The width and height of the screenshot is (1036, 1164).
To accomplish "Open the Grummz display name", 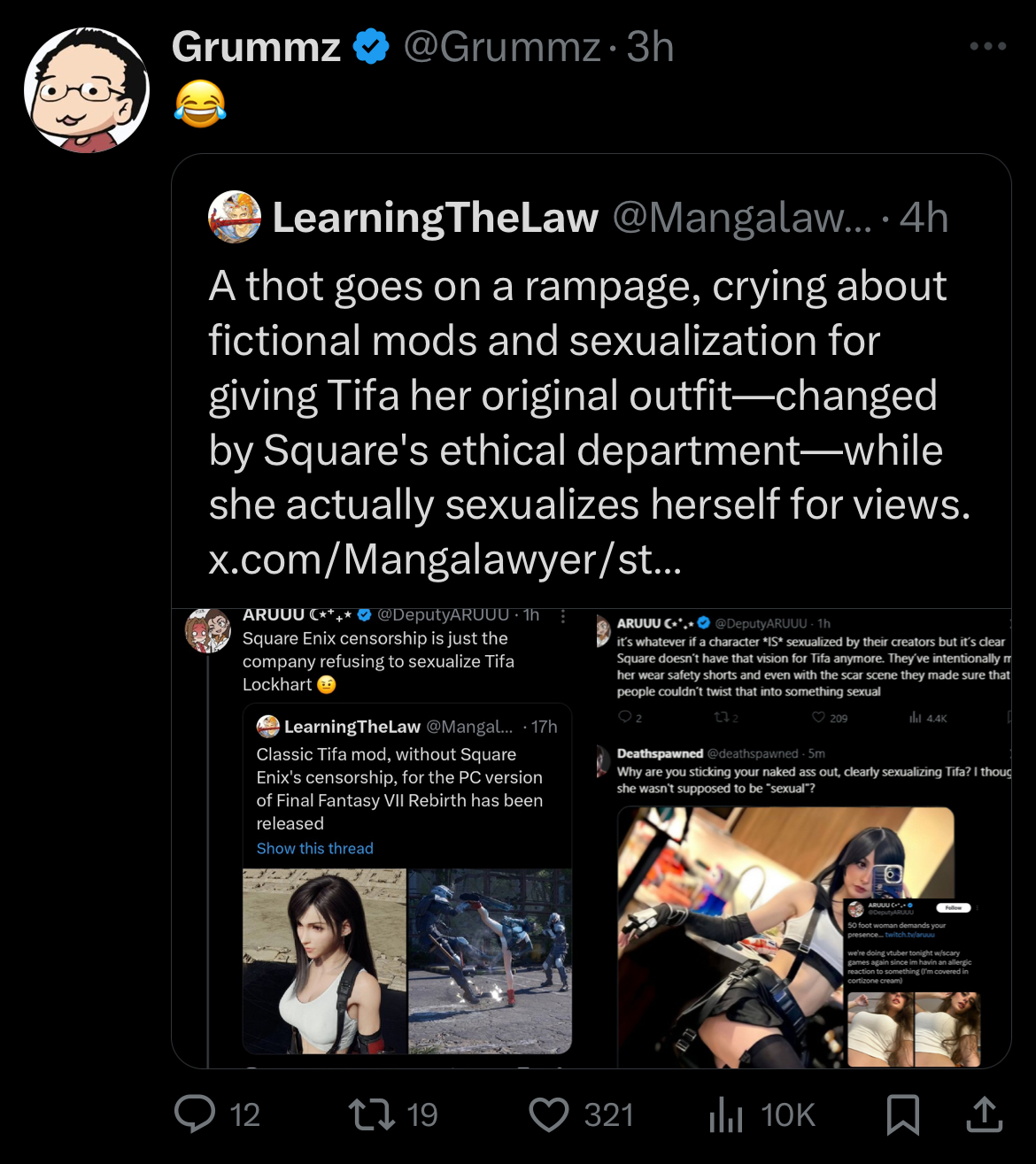I will 256,47.
